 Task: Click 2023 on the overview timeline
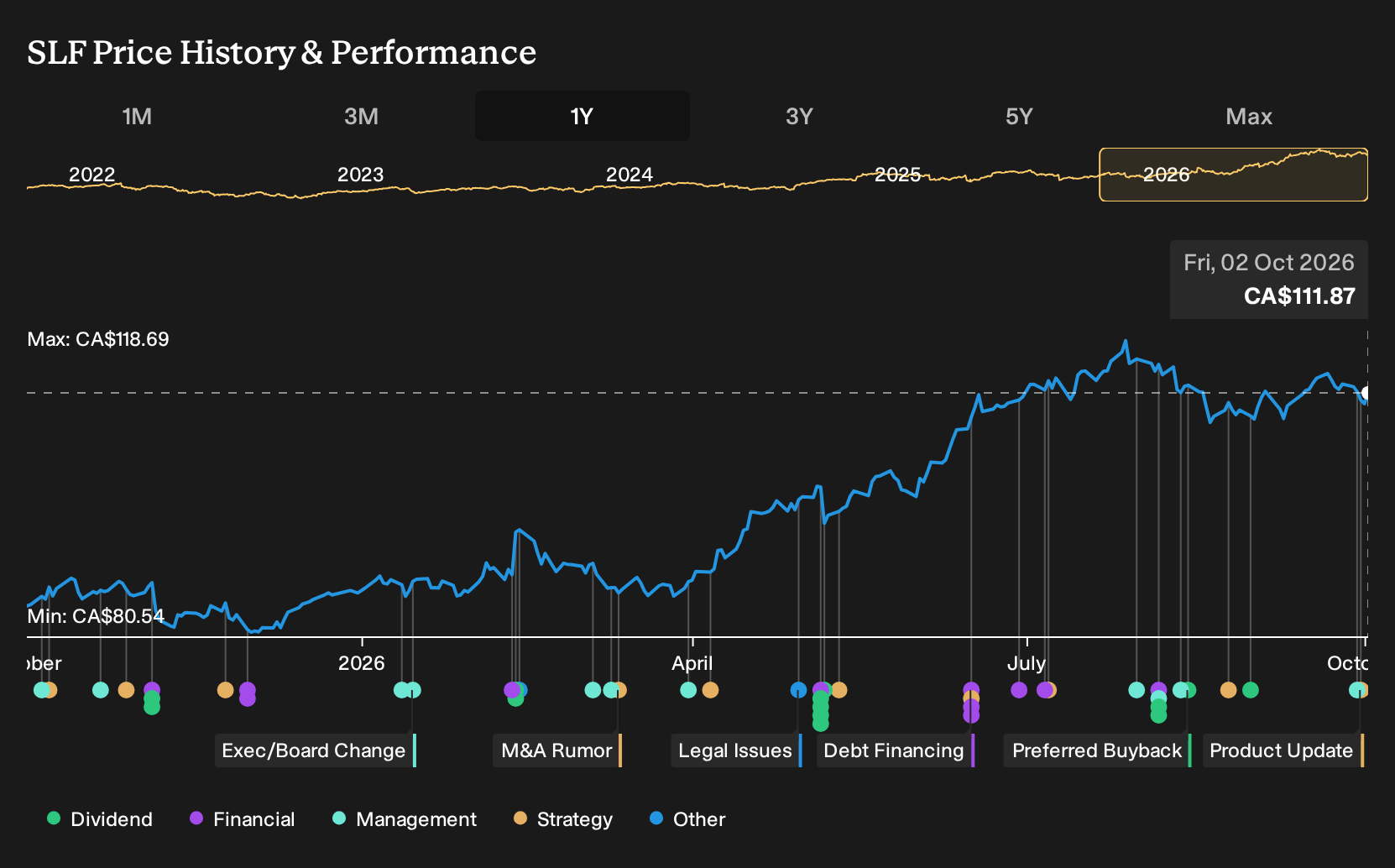(360, 175)
